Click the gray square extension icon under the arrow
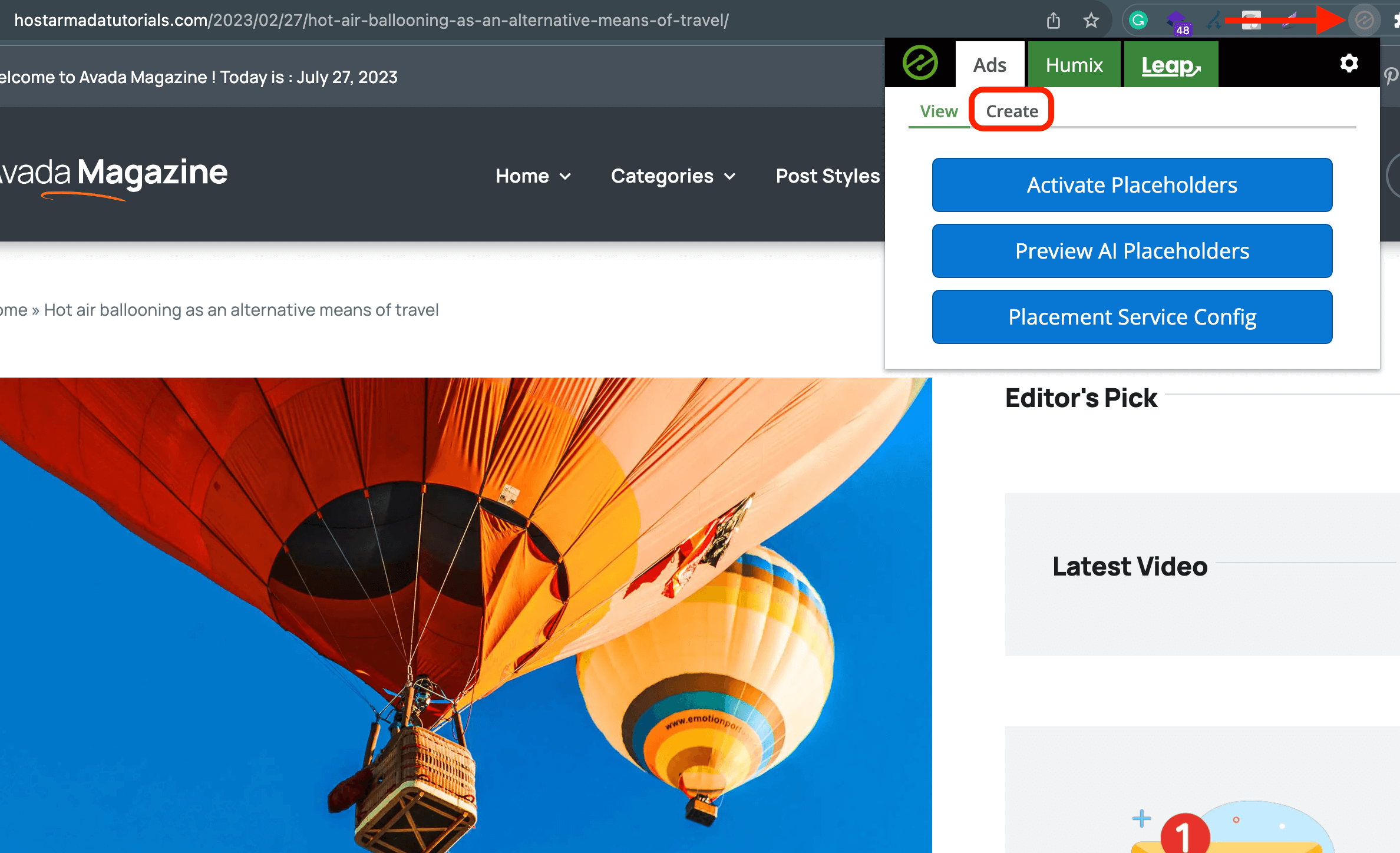The width and height of the screenshot is (1400, 853). pos(1251,21)
